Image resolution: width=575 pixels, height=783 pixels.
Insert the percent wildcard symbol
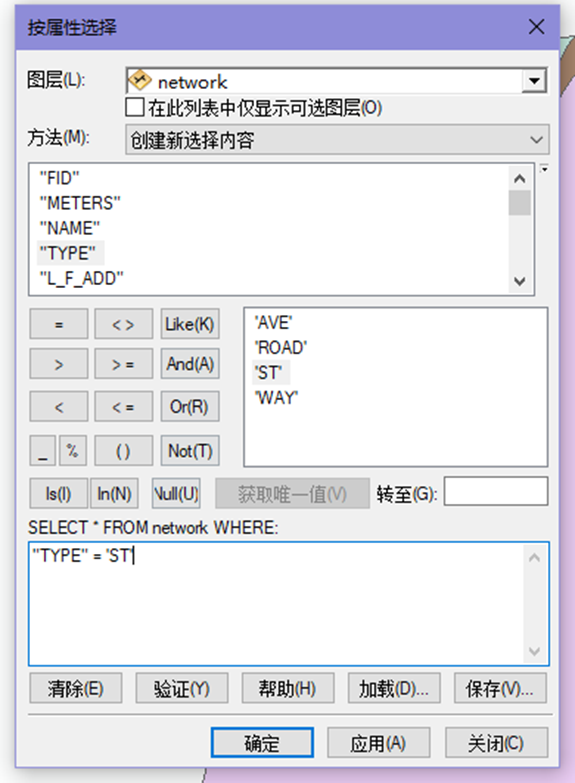[73, 450]
